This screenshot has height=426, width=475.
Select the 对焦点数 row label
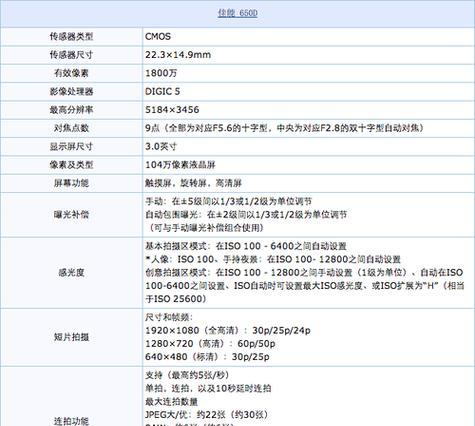coord(71,128)
